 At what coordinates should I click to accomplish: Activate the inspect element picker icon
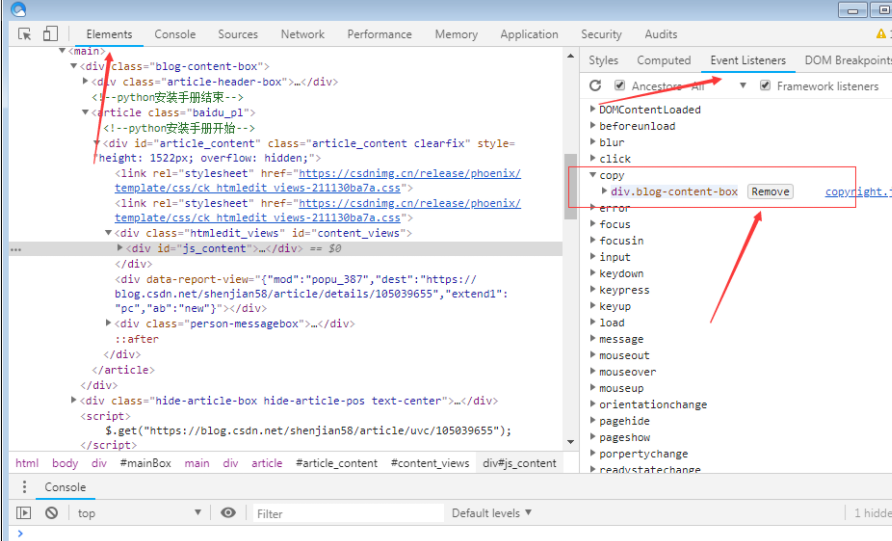tap(25, 34)
